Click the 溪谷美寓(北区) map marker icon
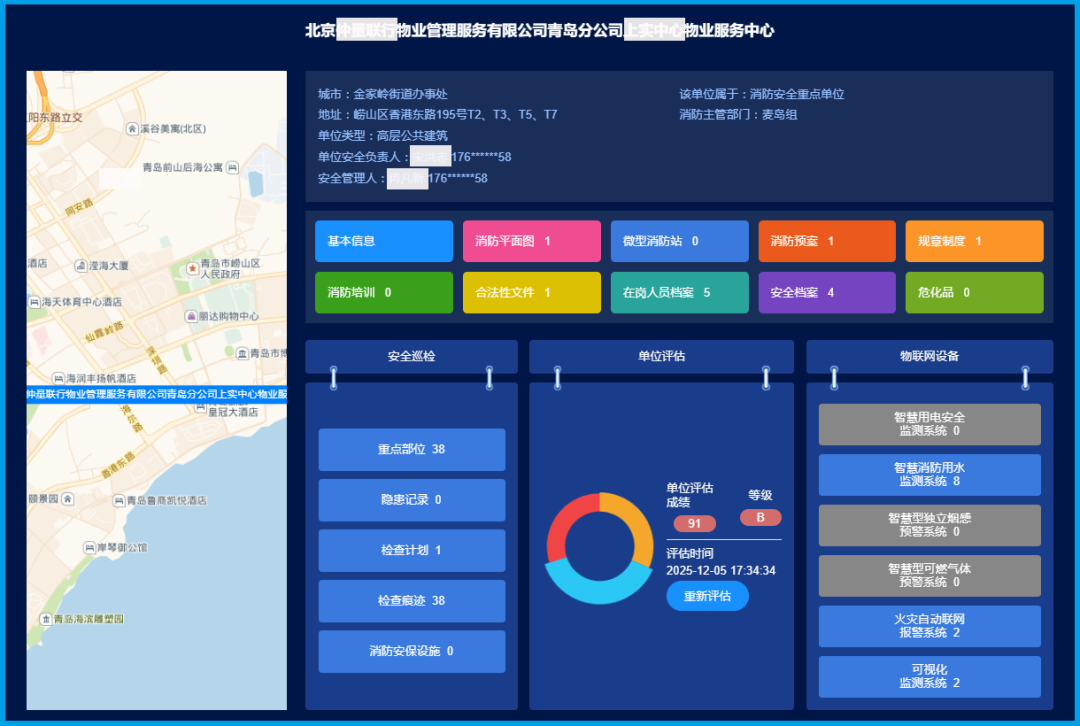1080x726 pixels. [132, 129]
